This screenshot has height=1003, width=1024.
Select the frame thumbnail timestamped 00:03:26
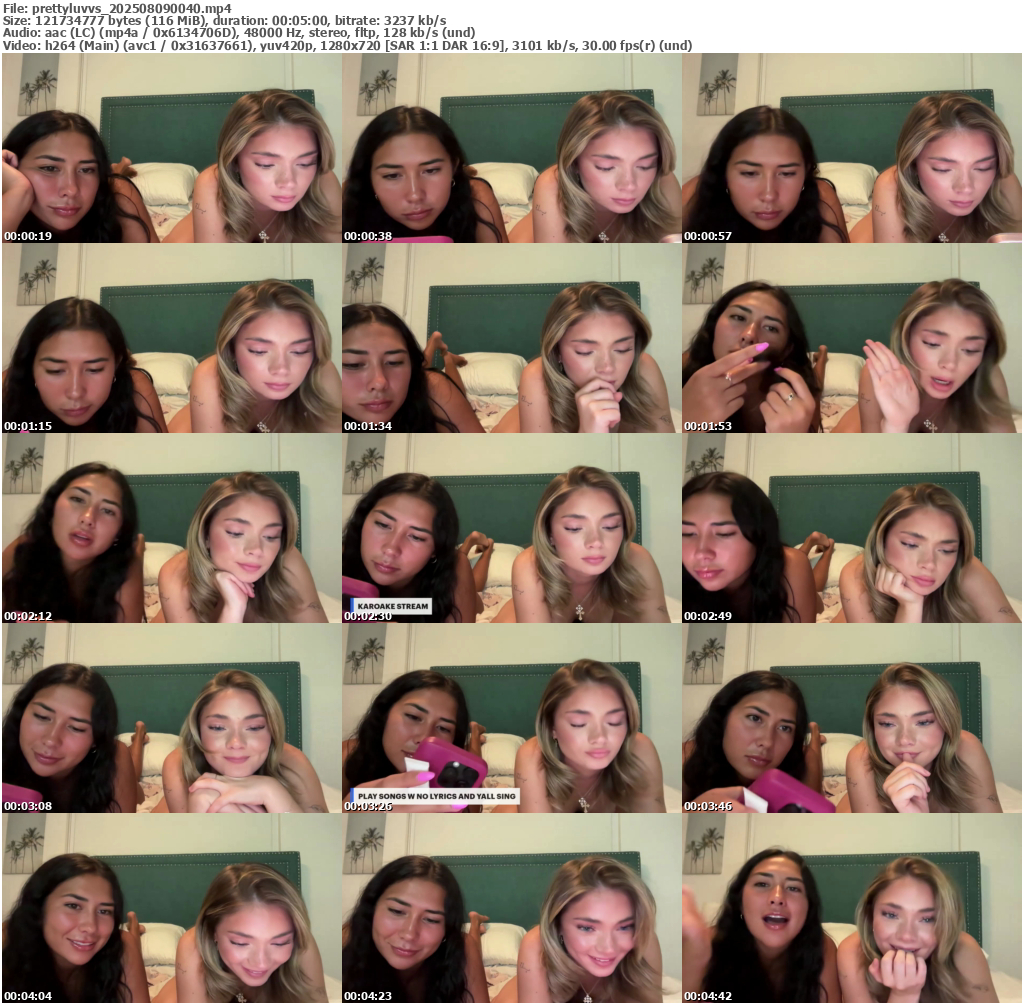coord(511,718)
